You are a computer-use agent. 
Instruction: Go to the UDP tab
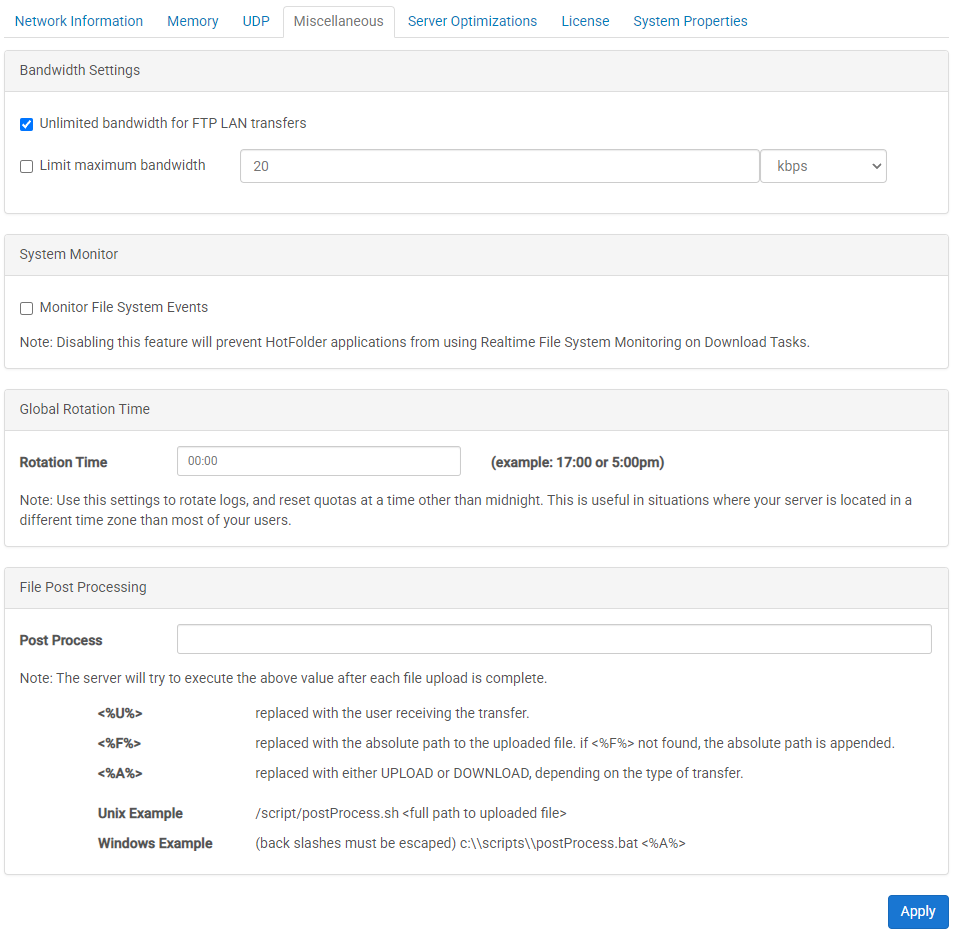pos(256,22)
